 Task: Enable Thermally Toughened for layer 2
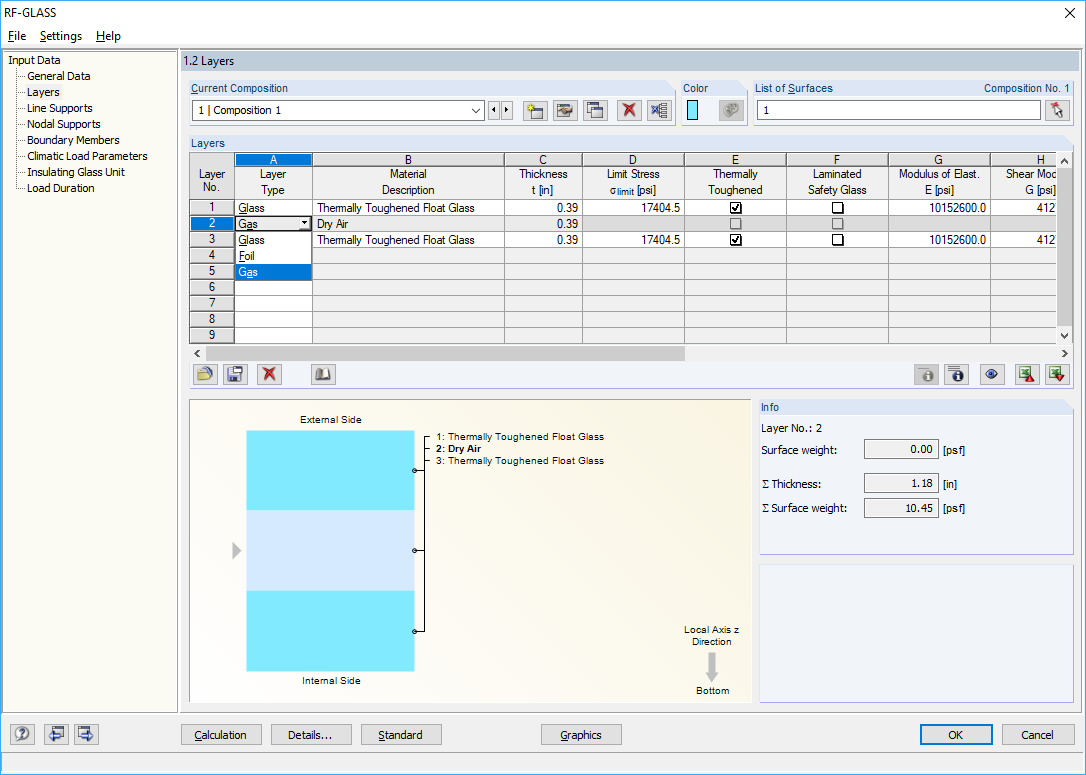click(735, 223)
